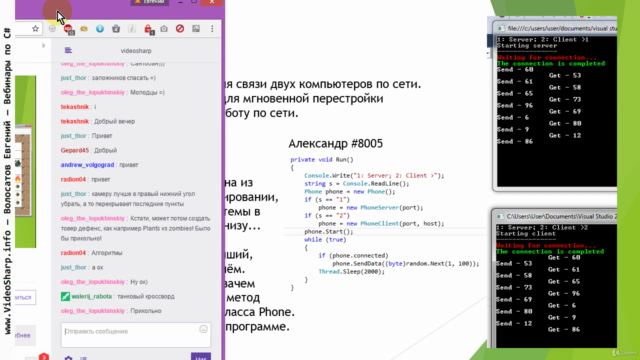Click walerij_rabota's green badge icon

(65, 296)
